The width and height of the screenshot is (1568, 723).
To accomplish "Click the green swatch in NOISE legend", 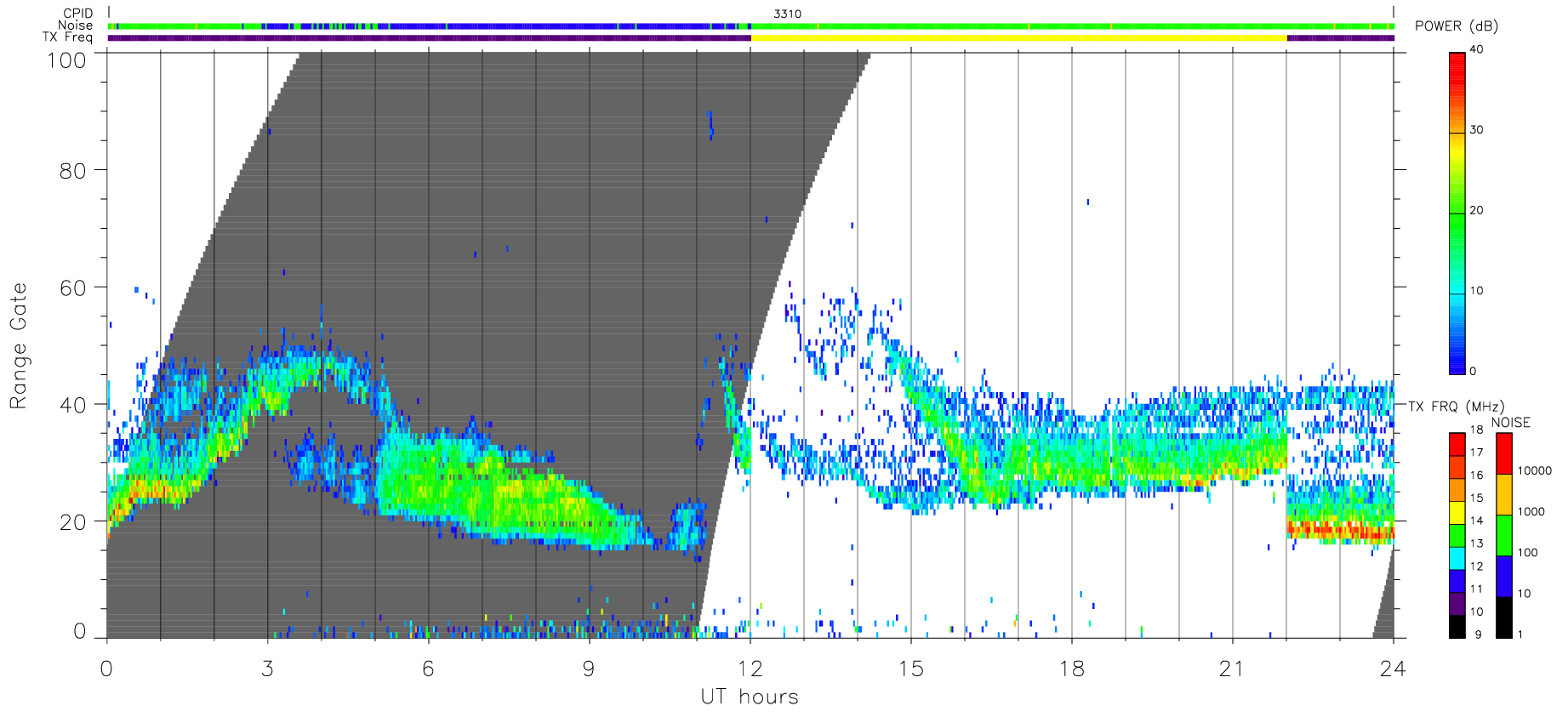I will tap(1504, 536).
